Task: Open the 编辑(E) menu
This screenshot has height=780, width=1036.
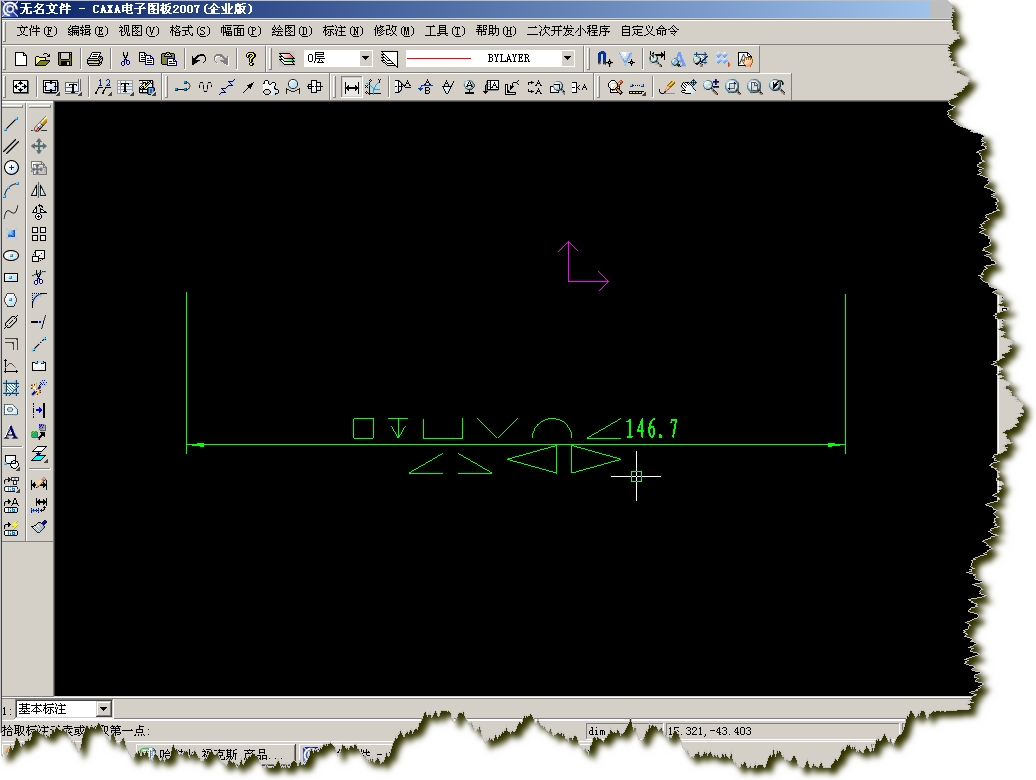Action: (87, 30)
